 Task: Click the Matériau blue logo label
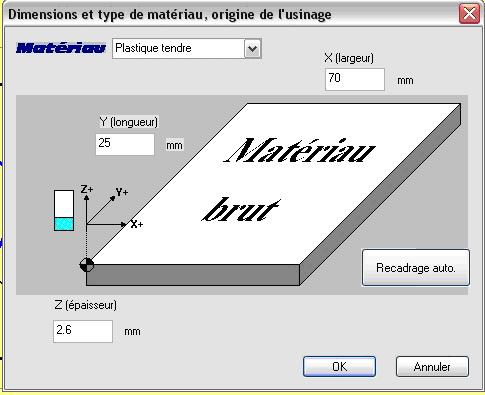(x=61, y=48)
